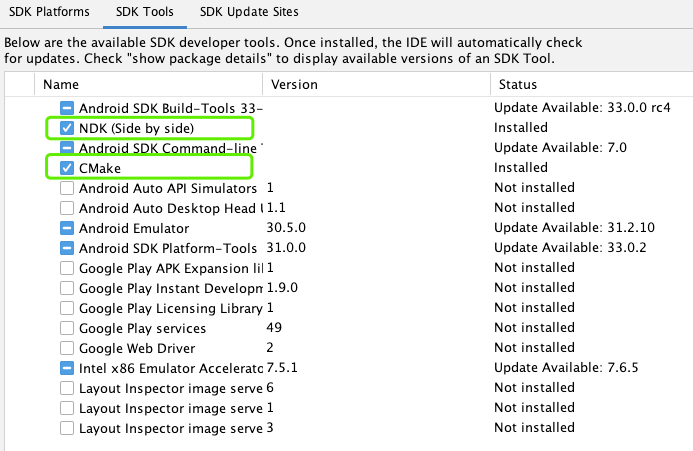Toggle Android Emulator update checkbox
The width and height of the screenshot is (693, 451).
point(67,228)
